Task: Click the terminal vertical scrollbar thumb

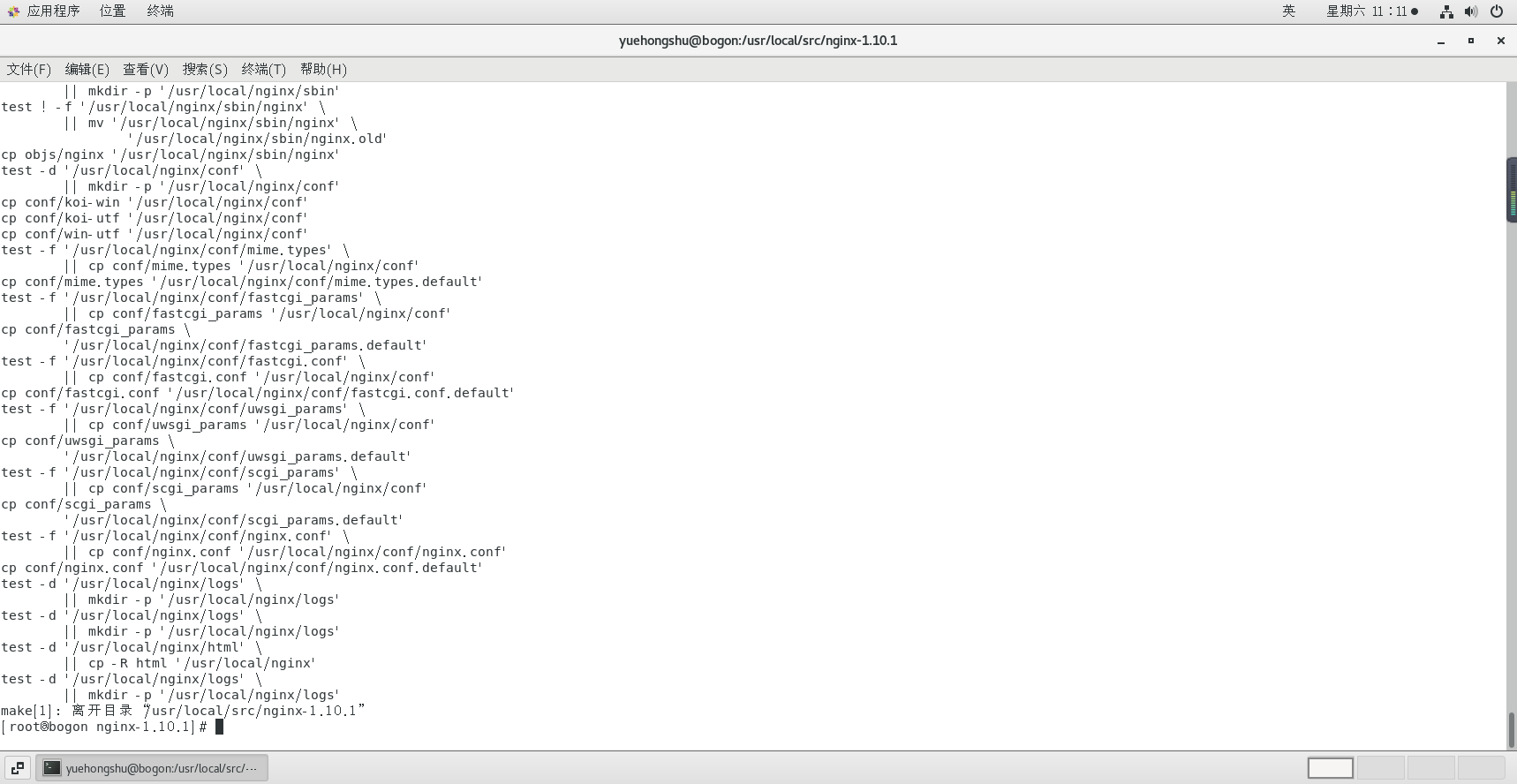Action: pyautogui.click(x=1511, y=729)
